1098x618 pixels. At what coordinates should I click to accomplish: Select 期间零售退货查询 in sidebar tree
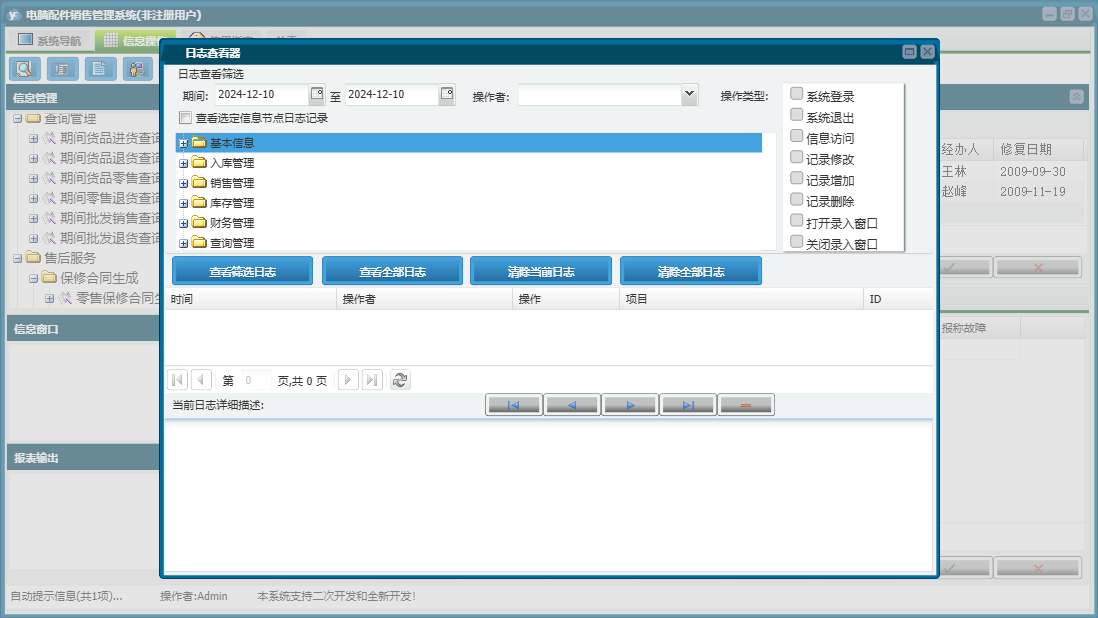[110, 198]
